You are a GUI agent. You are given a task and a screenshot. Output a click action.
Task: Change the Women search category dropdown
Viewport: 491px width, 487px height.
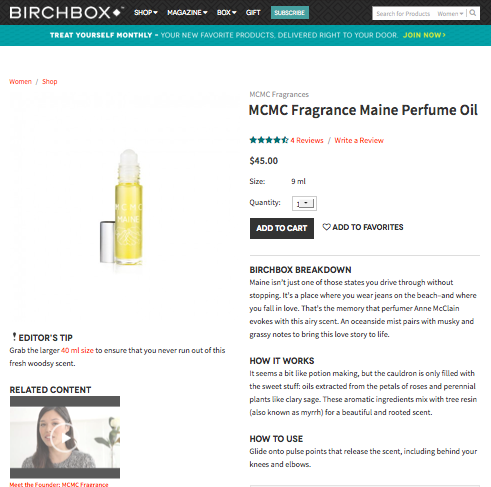click(450, 14)
